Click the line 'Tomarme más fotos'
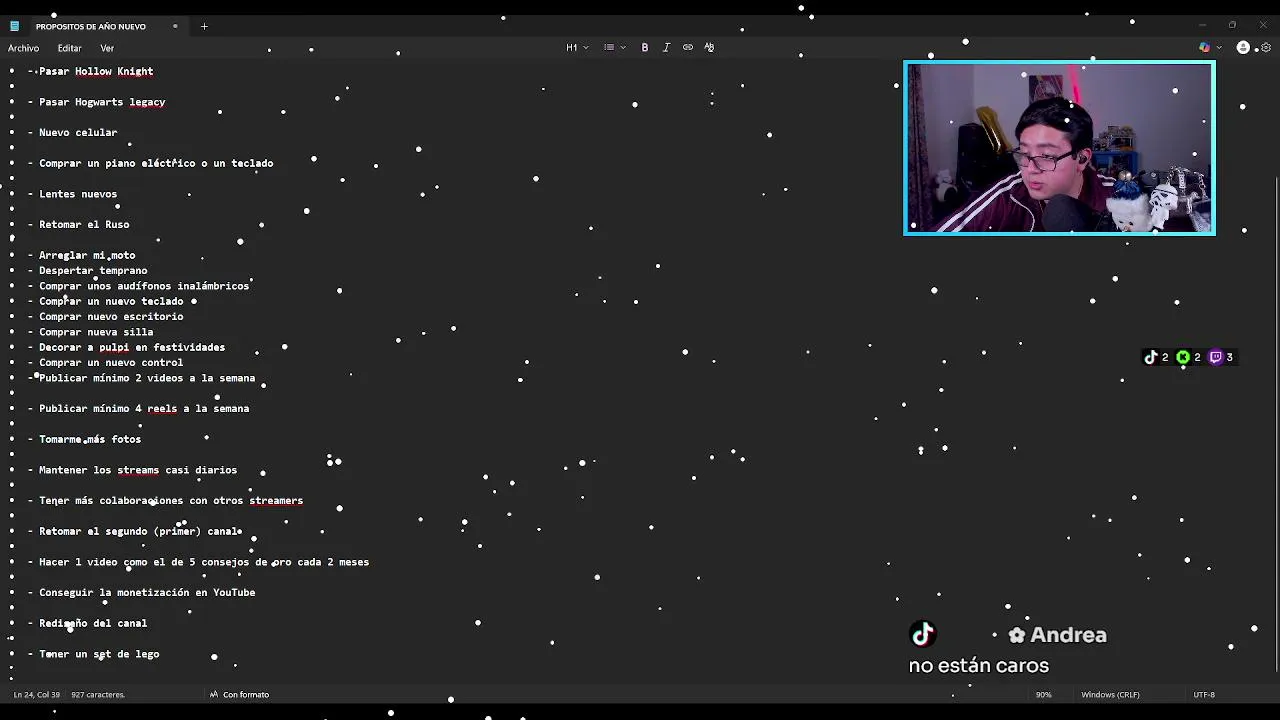1280x720 pixels. pyautogui.click(x=90, y=439)
